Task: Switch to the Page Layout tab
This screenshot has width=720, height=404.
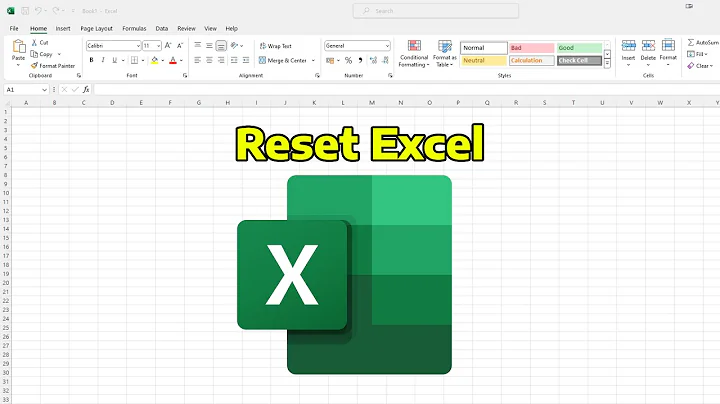Action: pos(96,28)
